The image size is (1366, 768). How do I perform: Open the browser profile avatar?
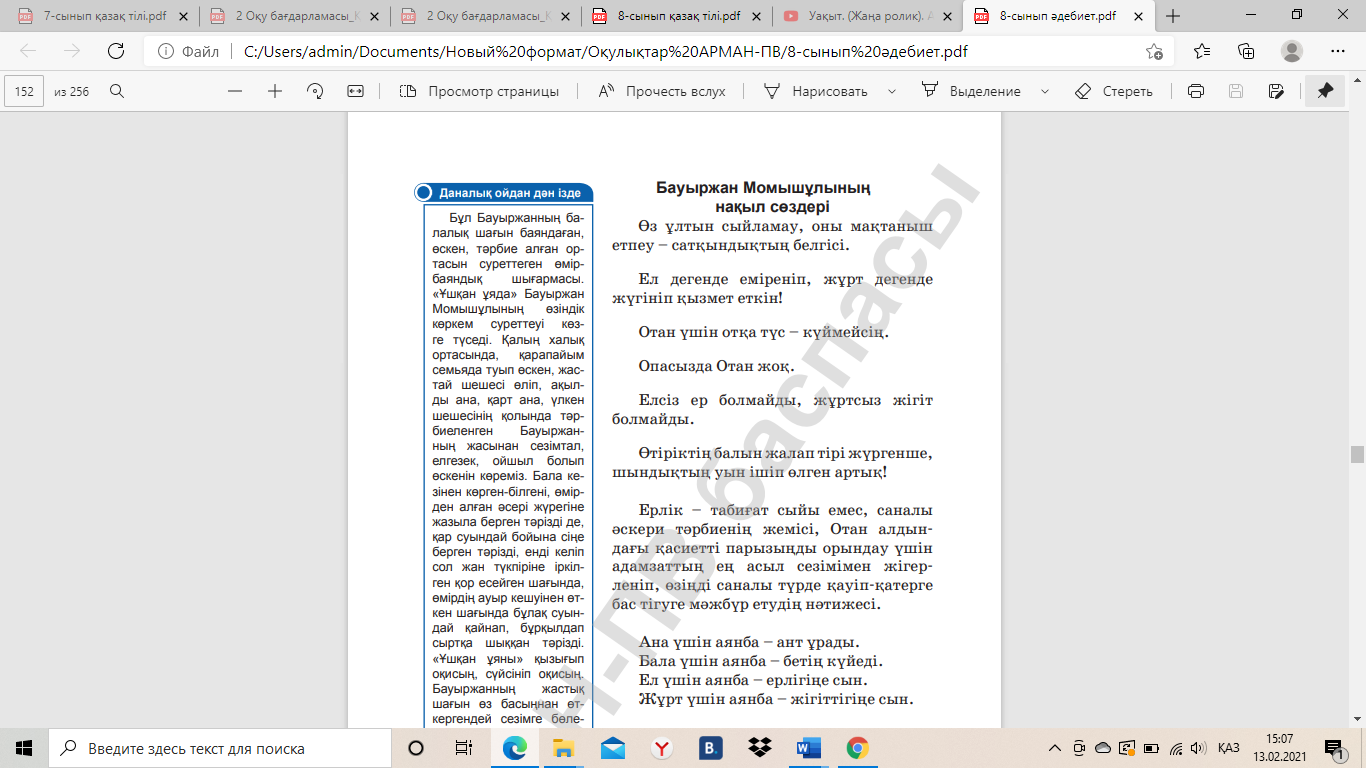[1292, 52]
